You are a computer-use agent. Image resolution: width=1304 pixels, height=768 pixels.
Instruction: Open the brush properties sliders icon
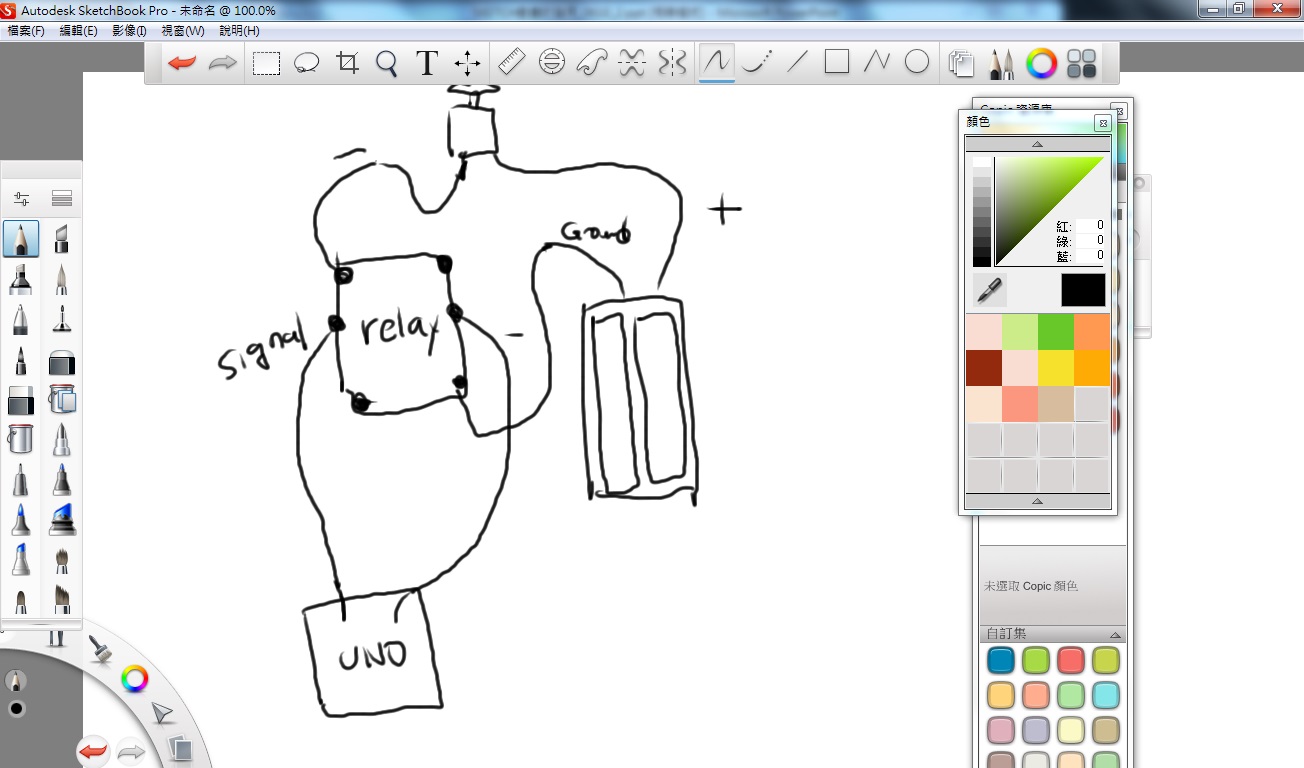click(x=22, y=198)
